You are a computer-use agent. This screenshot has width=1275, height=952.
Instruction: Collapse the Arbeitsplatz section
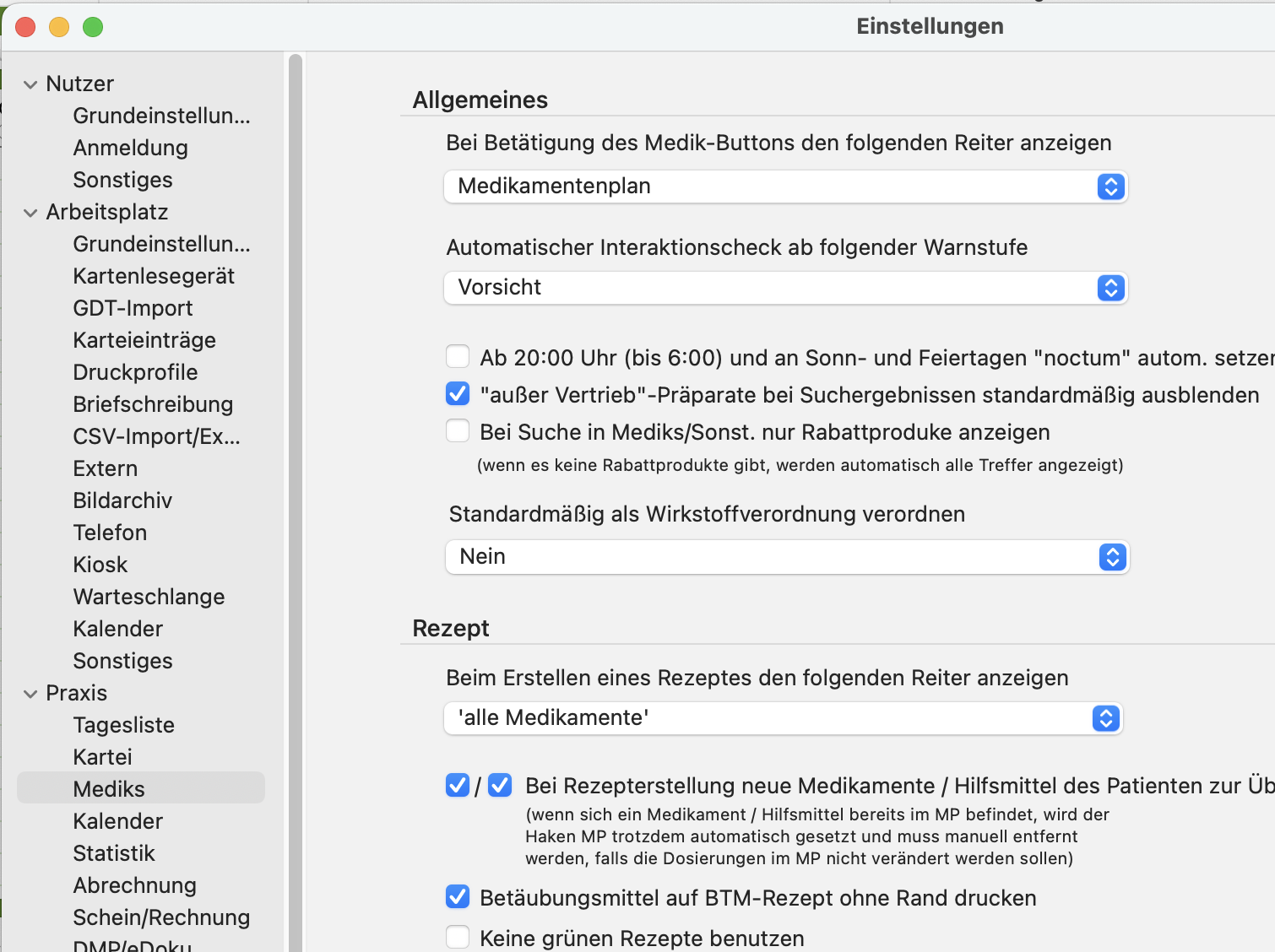[30, 213]
